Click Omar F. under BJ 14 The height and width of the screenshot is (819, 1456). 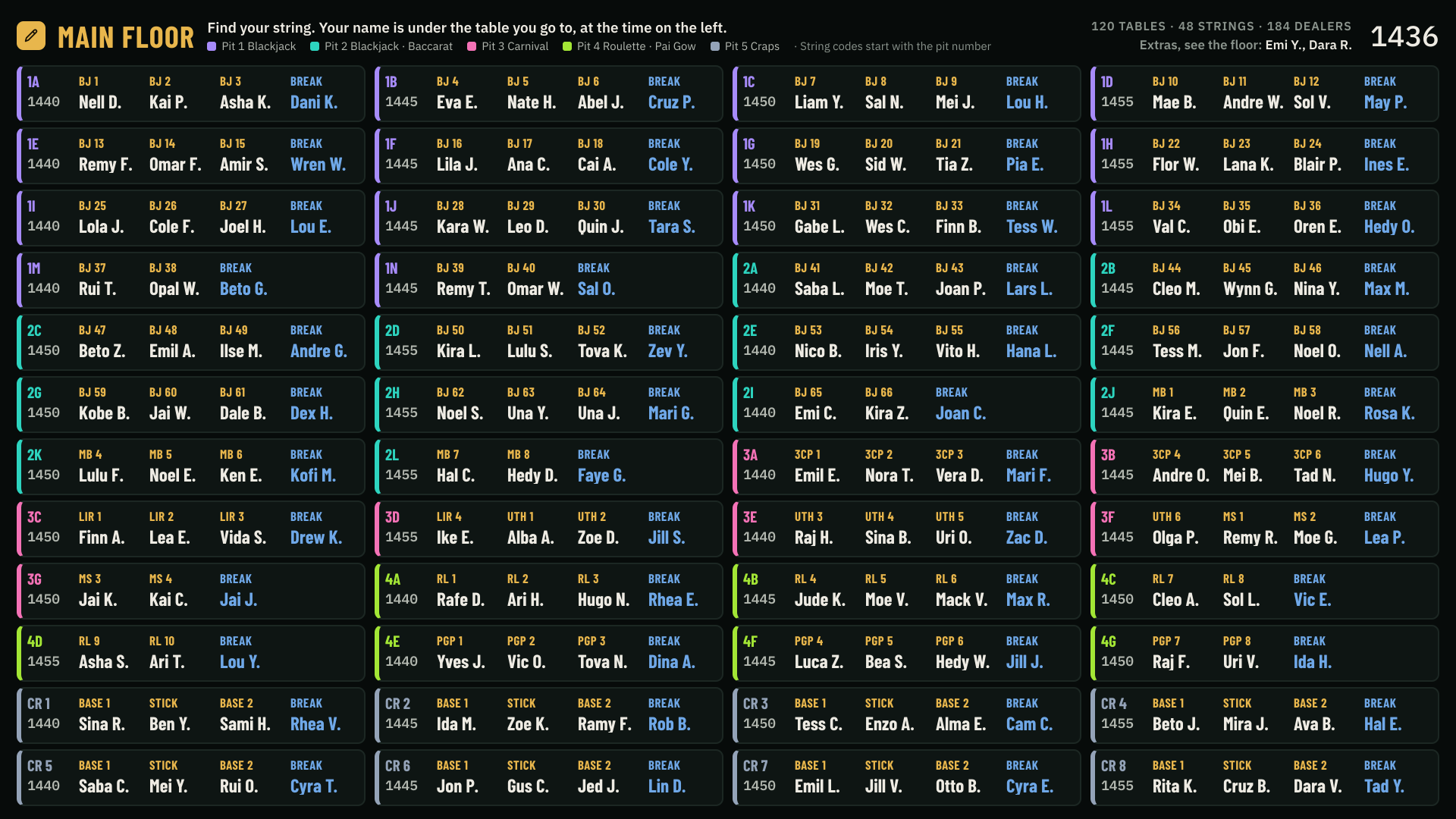[x=175, y=165]
